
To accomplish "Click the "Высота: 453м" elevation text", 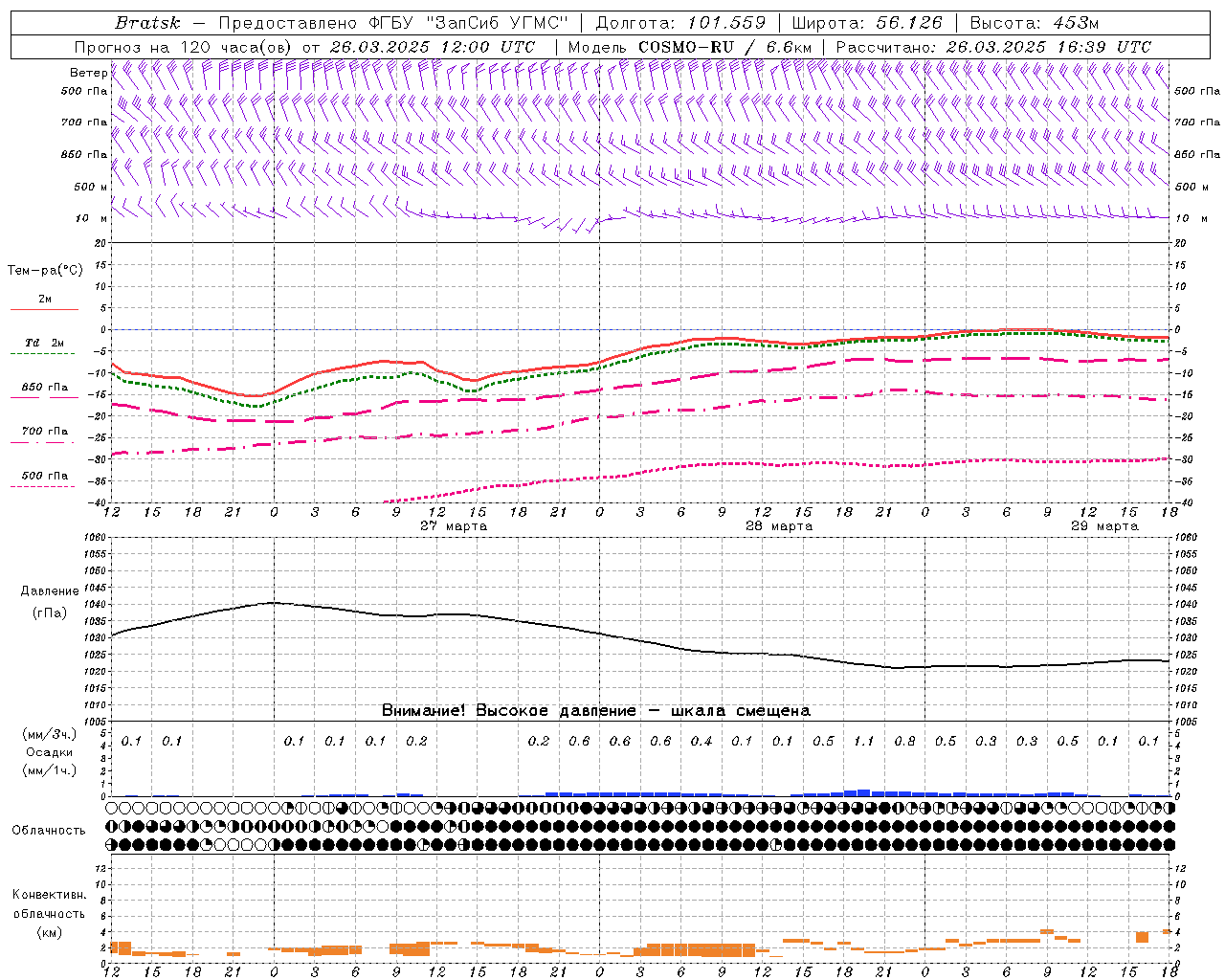I will coord(1035,23).
